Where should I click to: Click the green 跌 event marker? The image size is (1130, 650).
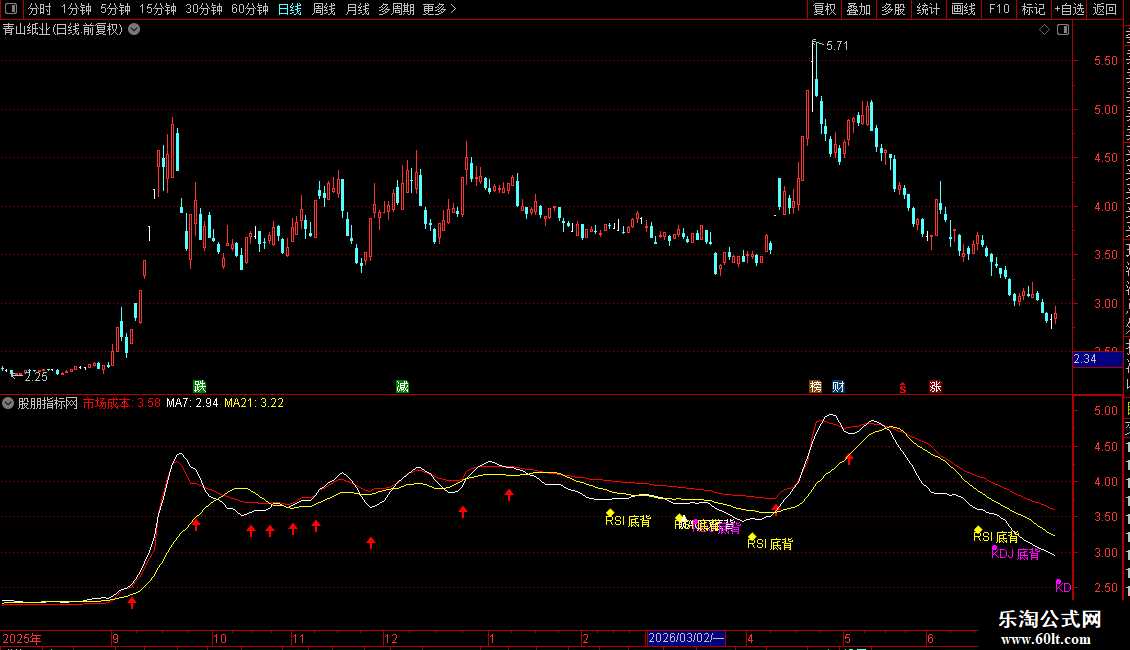(200, 386)
